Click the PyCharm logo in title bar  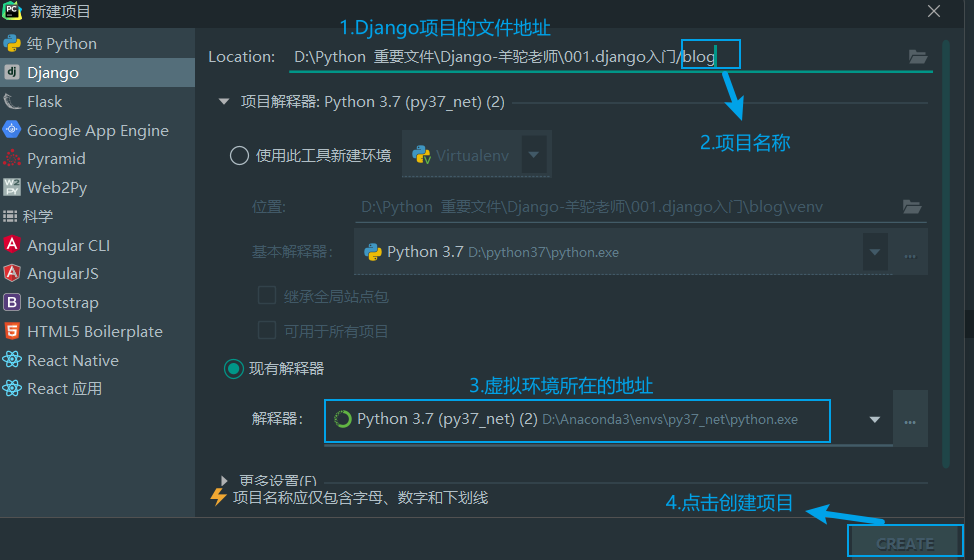pyautogui.click(x=12, y=11)
